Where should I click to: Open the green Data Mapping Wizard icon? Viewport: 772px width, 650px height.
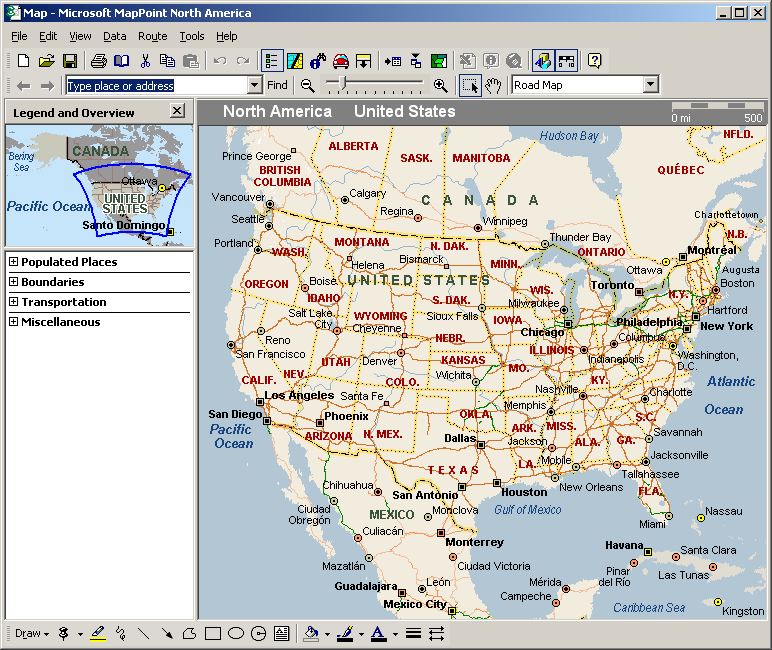click(x=439, y=61)
